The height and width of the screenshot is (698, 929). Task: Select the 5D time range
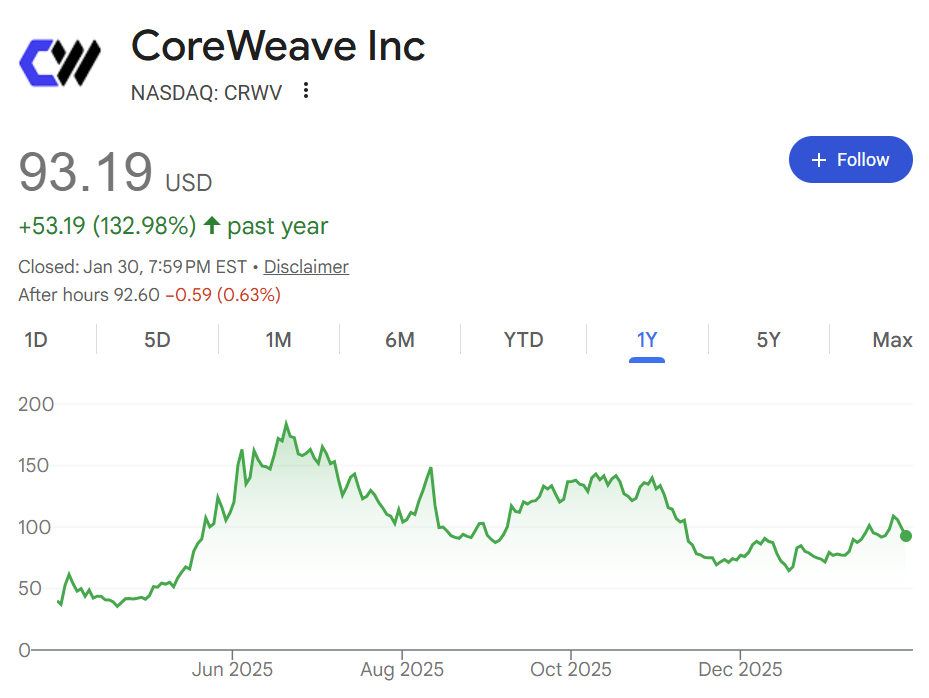[156, 340]
